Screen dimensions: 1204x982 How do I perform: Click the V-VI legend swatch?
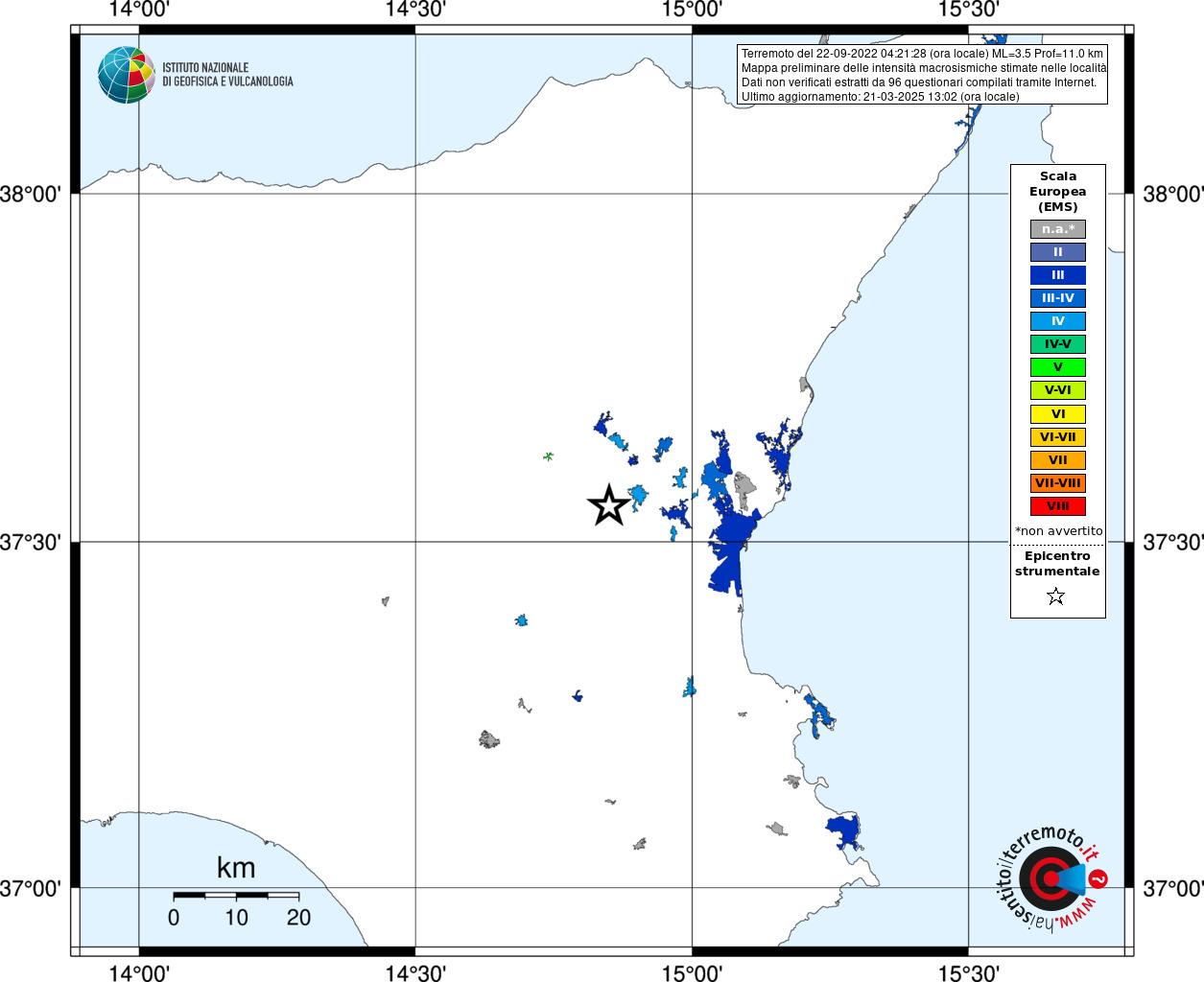pyautogui.click(x=1058, y=390)
